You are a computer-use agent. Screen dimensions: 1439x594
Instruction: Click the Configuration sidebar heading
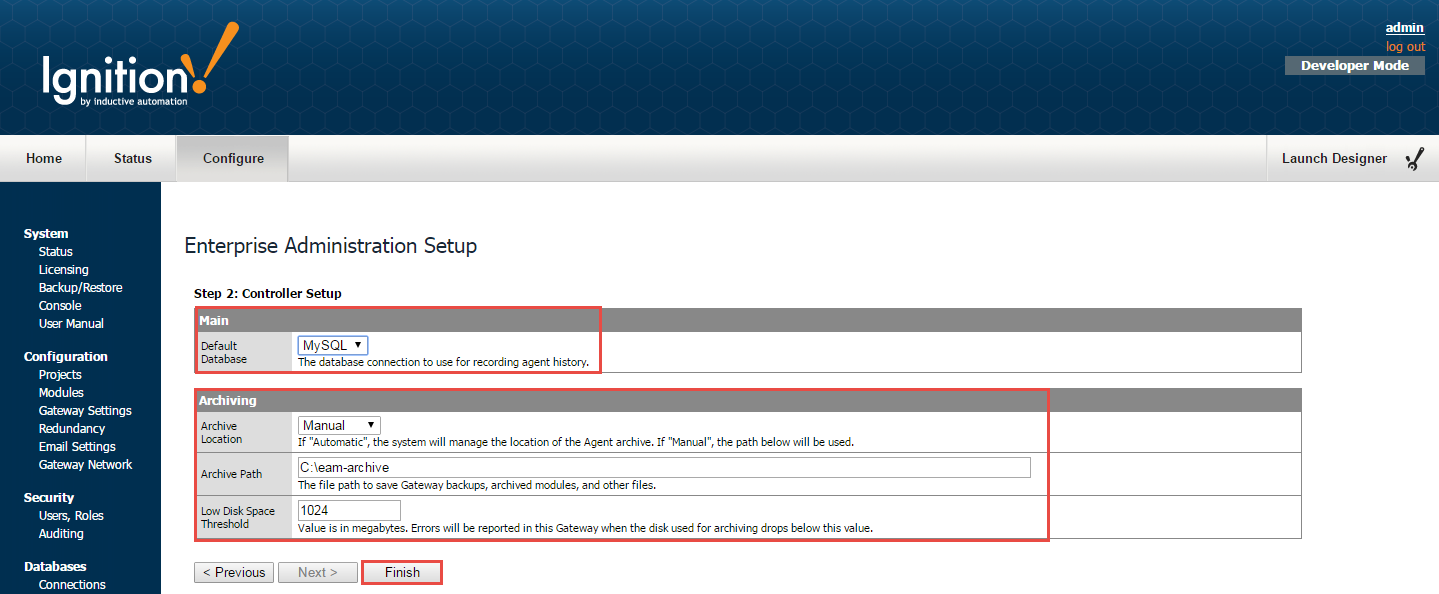point(65,356)
